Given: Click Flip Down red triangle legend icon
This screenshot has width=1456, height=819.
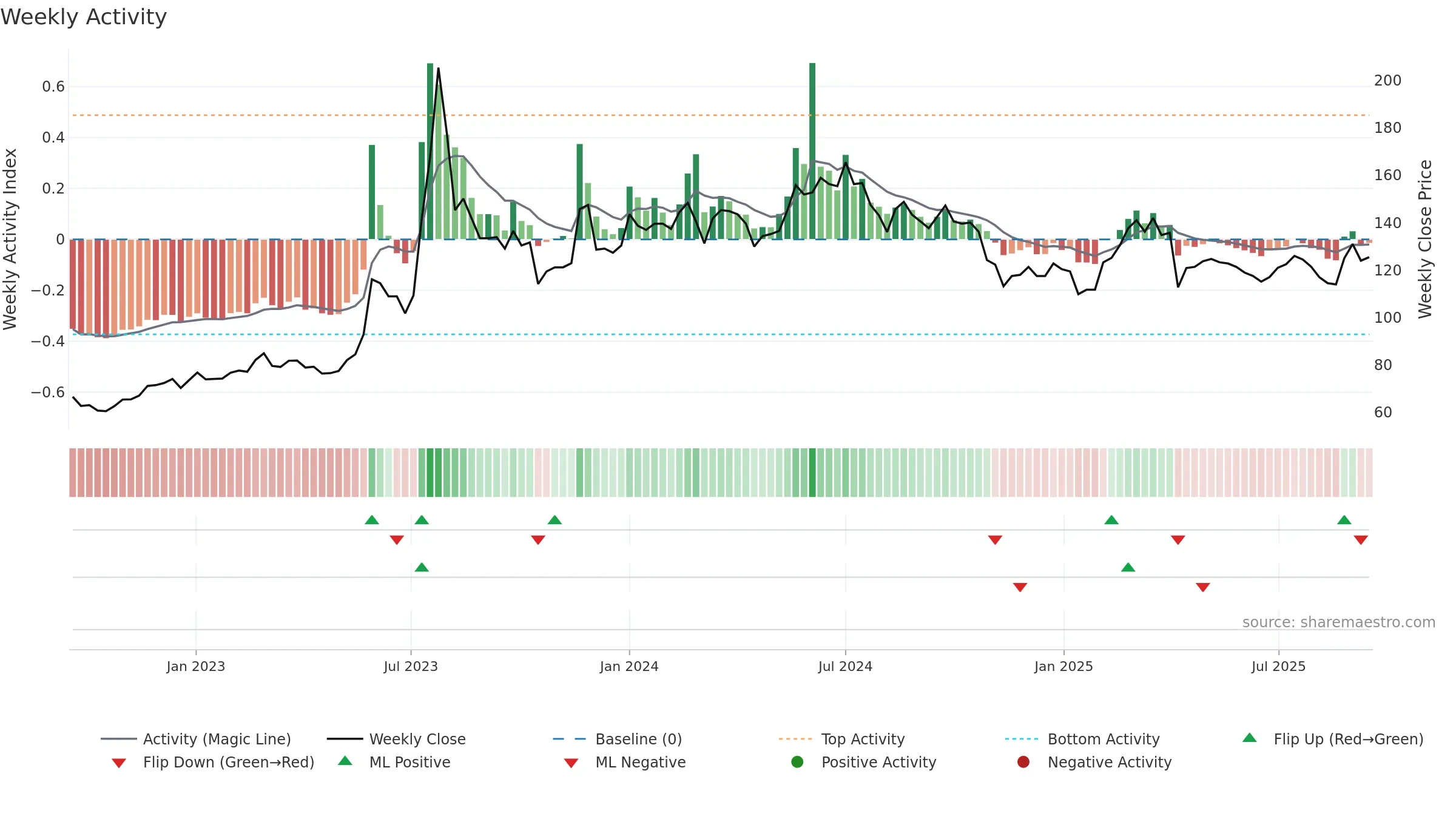Looking at the screenshot, I should point(119,763).
